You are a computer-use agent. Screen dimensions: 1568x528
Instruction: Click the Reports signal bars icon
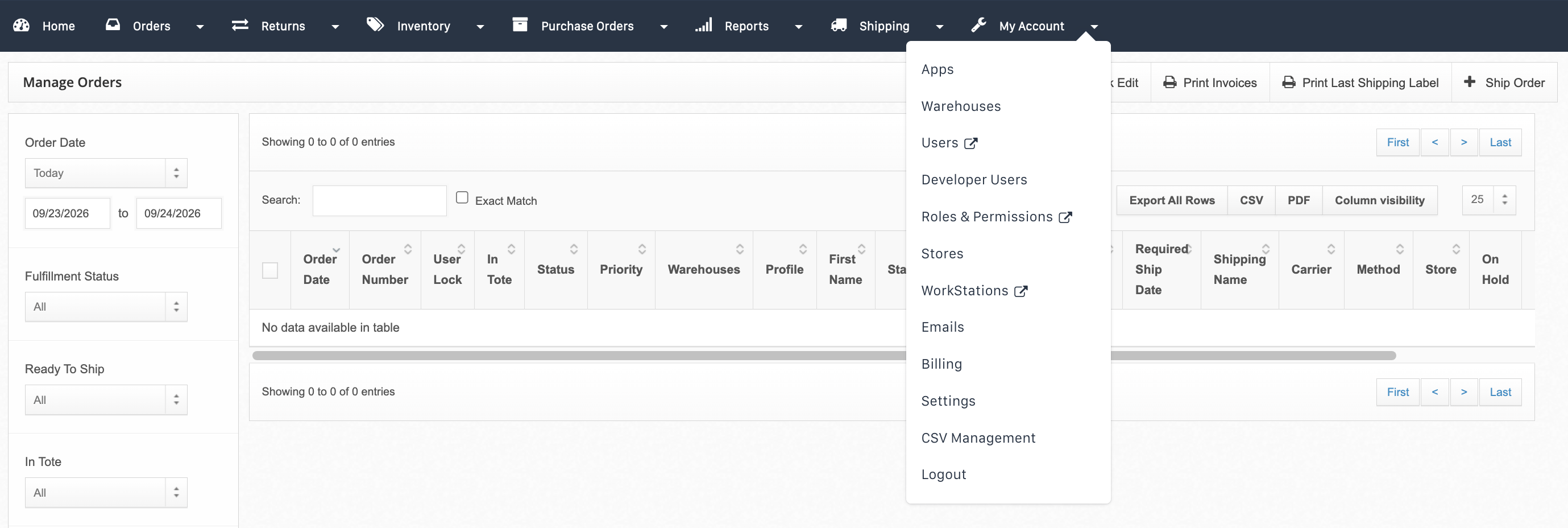704,25
